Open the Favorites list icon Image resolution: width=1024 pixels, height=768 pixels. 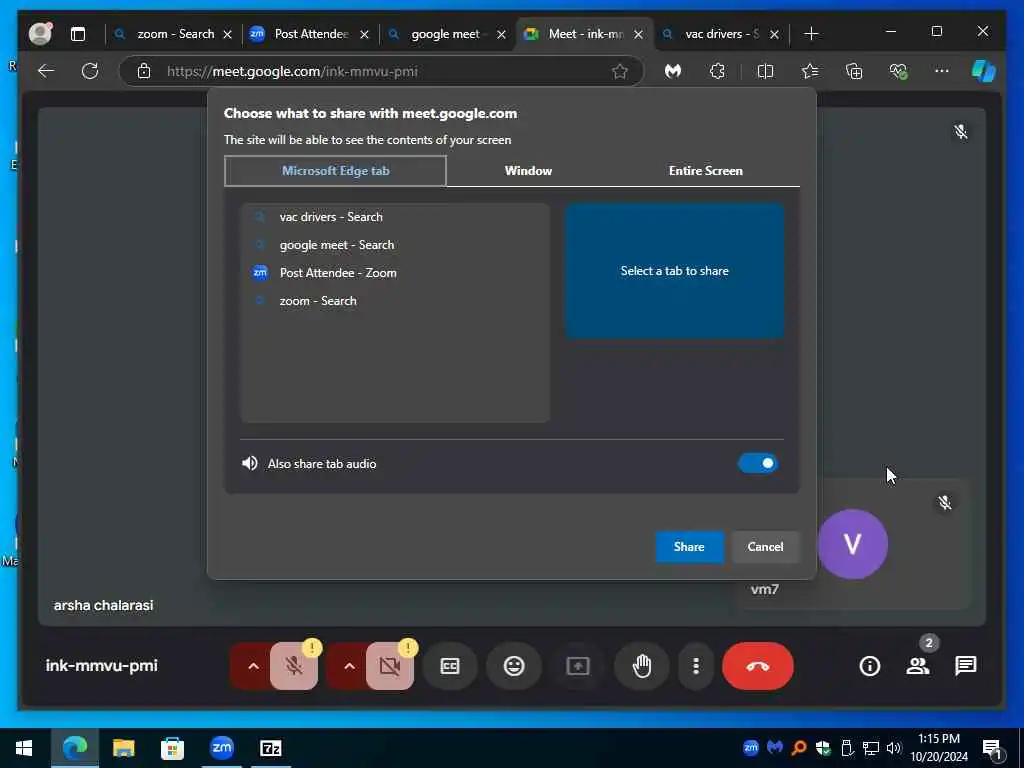[810, 71]
